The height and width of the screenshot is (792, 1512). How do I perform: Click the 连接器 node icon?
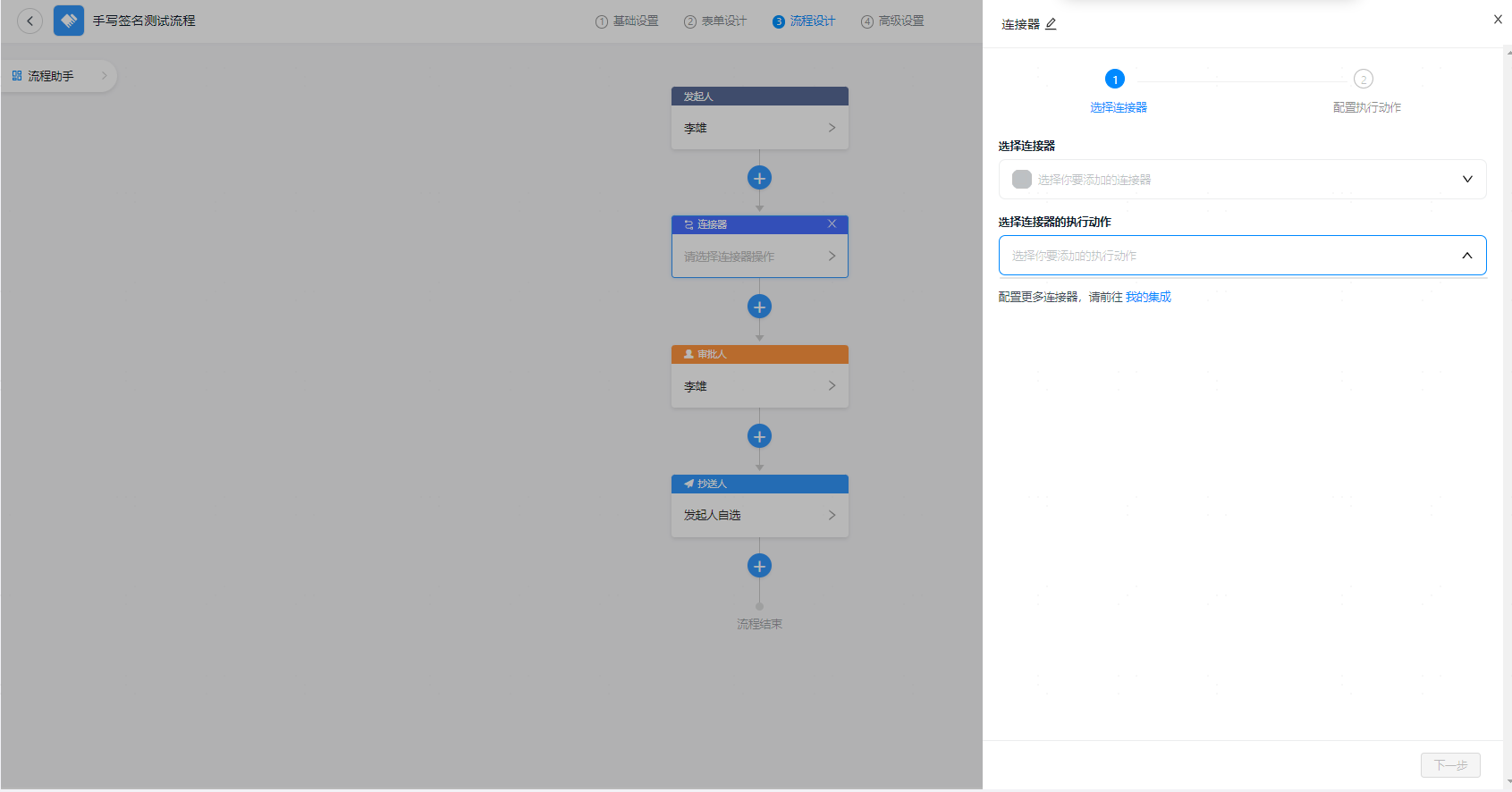pos(688,224)
